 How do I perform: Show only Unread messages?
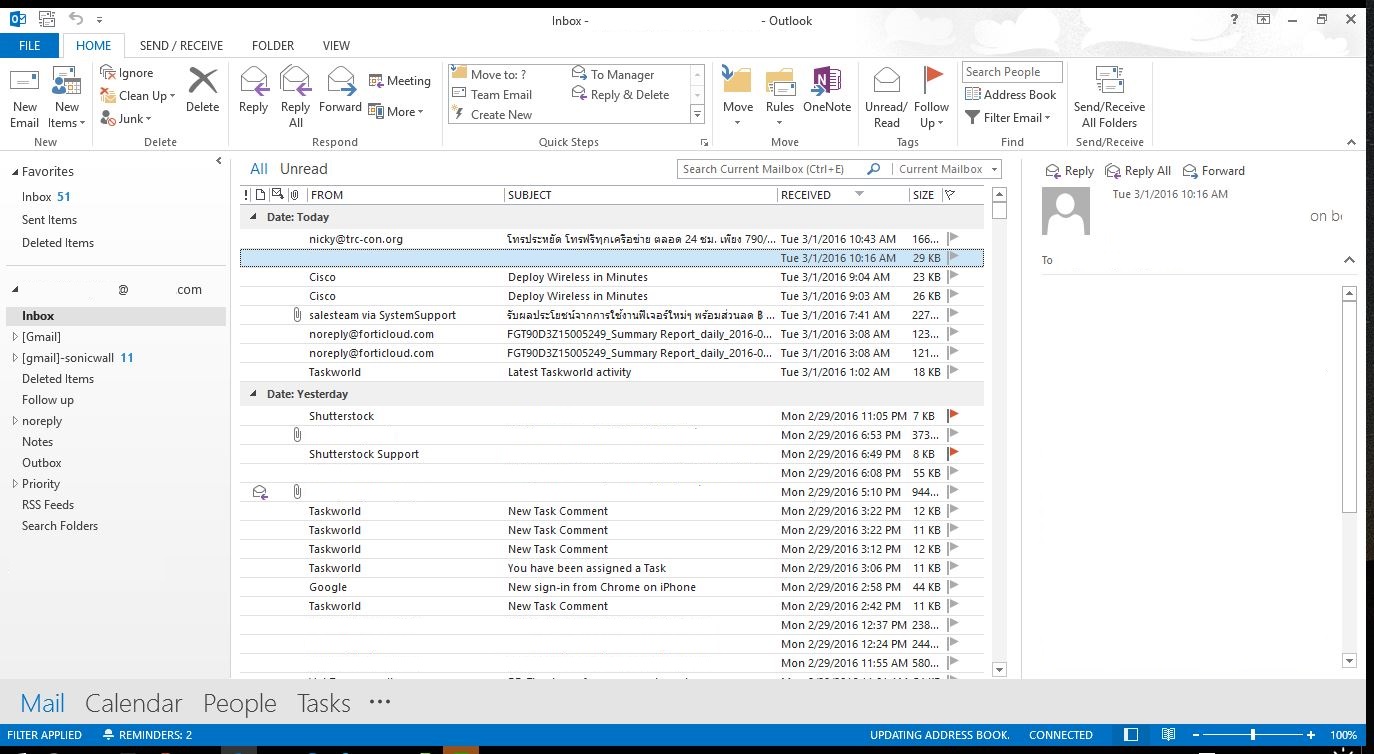click(303, 169)
